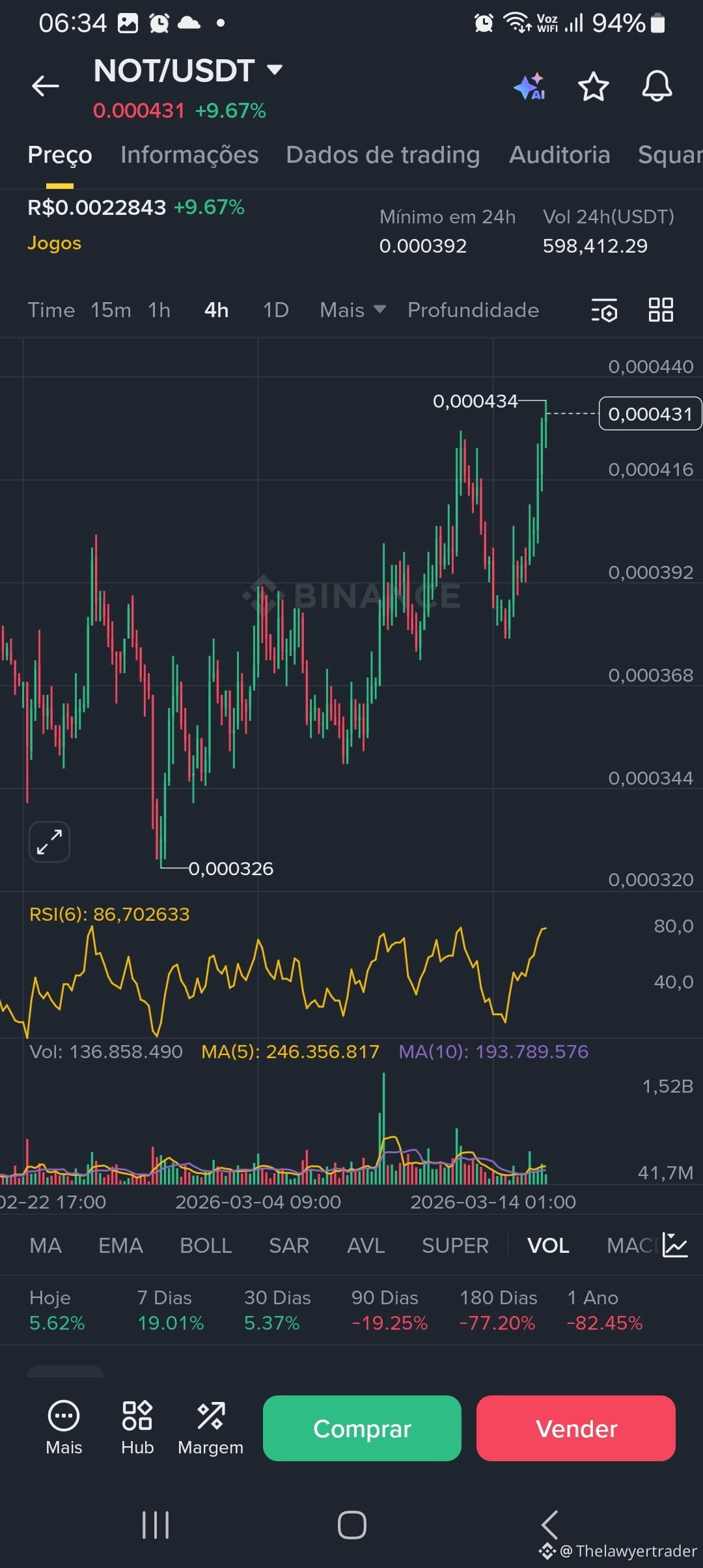Select the 1h interval
This screenshot has width=703, height=1568.
tap(159, 310)
